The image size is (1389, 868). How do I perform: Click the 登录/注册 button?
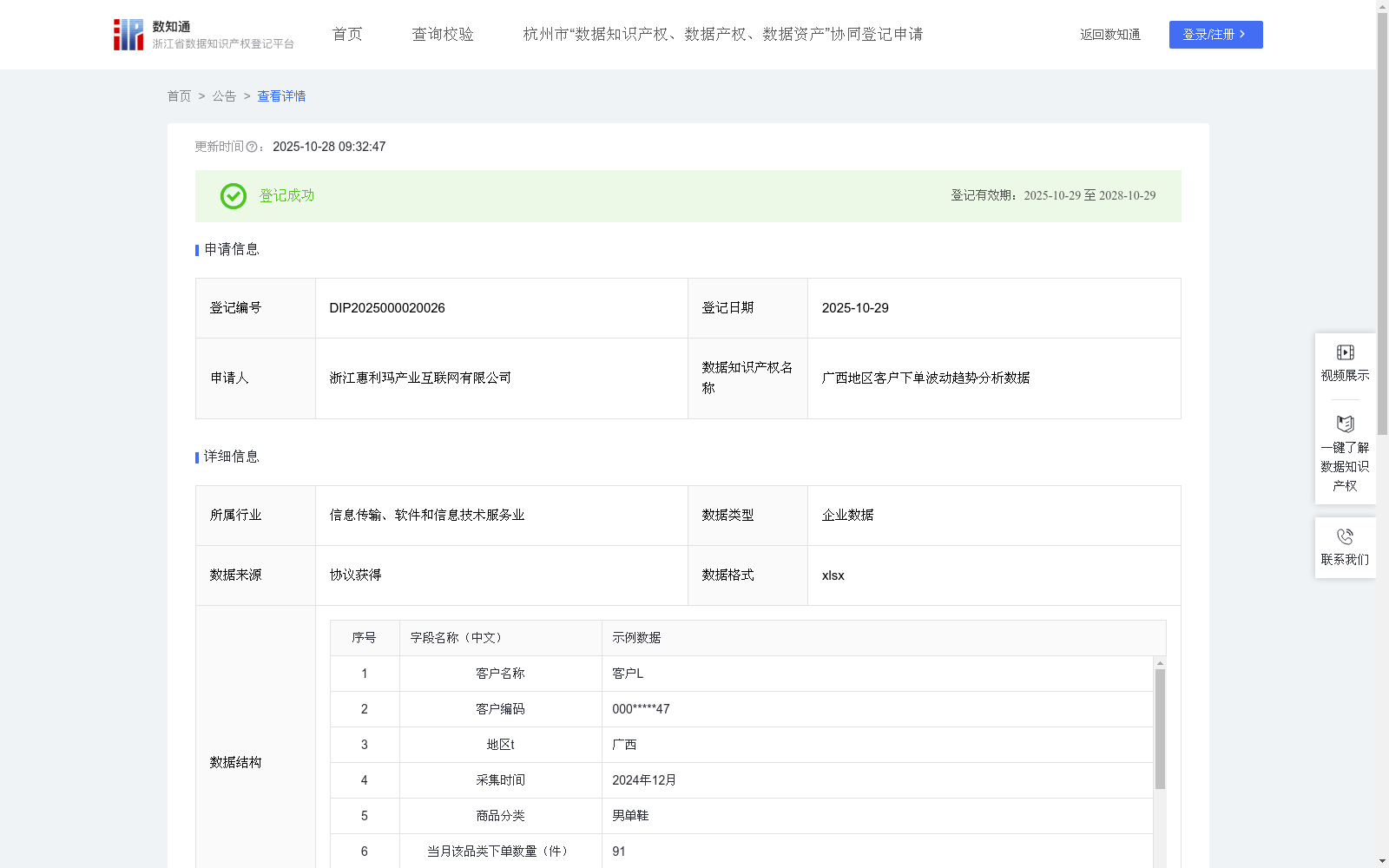pos(1215,35)
